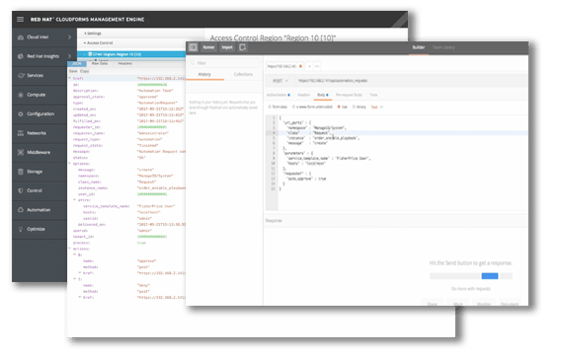Select CFME Region 10 tree item
The image size is (563, 361).
point(131,54)
